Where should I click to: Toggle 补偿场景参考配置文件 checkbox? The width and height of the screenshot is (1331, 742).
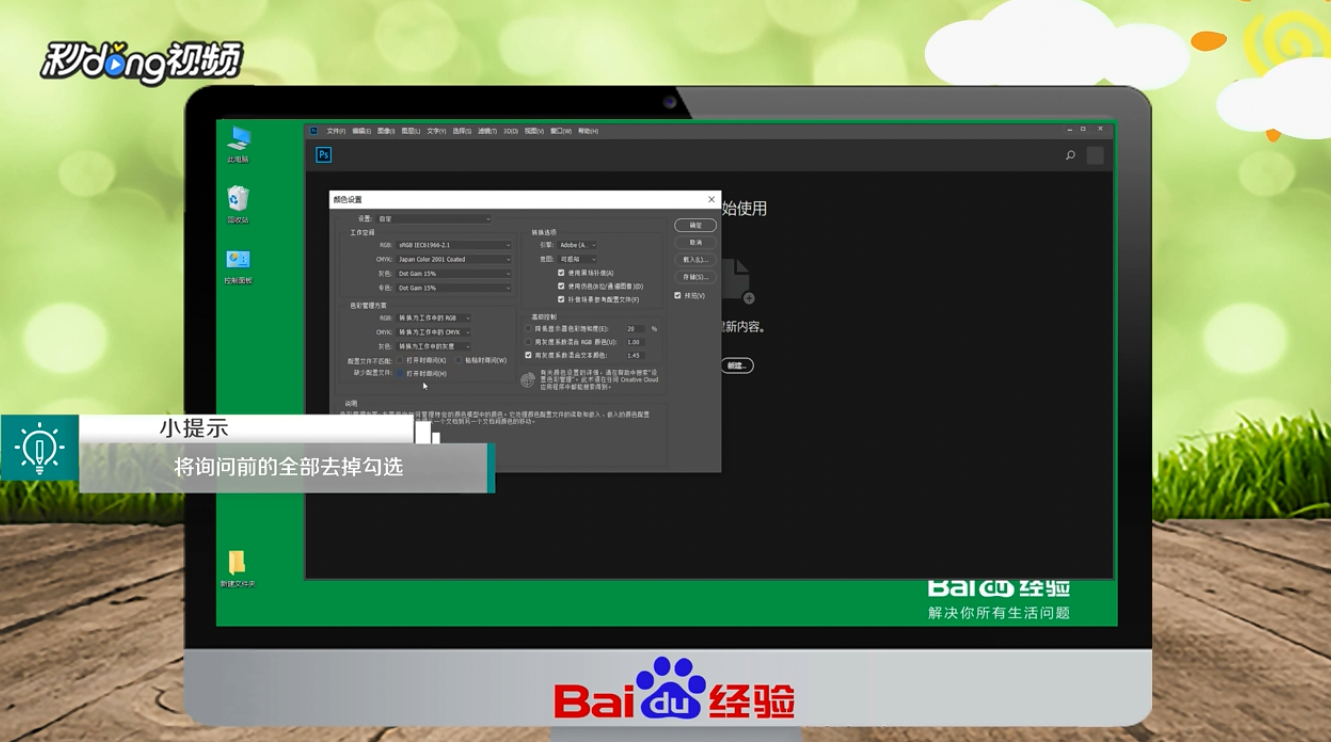tap(561, 299)
